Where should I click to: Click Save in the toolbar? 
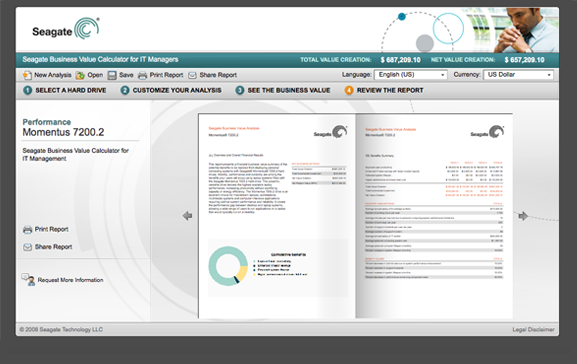pos(126,75)
